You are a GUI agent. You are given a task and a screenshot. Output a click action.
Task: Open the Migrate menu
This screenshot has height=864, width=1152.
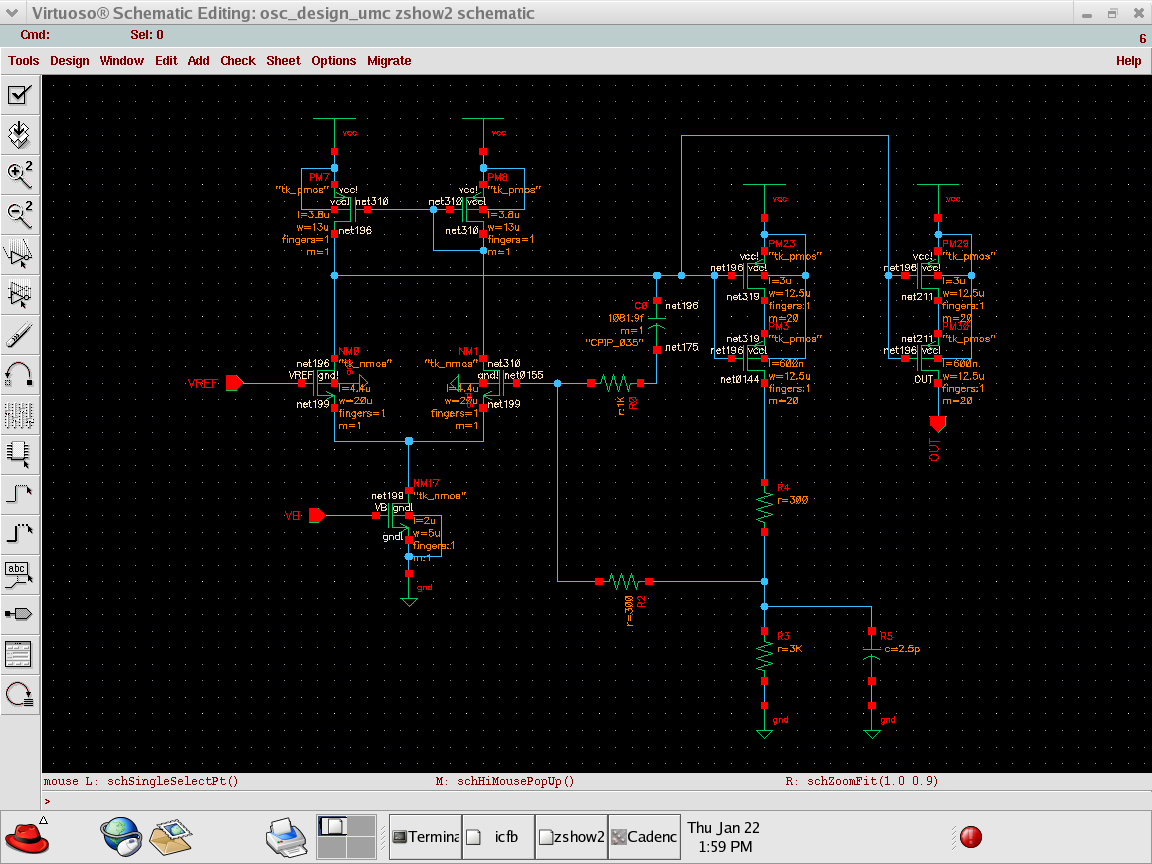click(x=389, y=61)
